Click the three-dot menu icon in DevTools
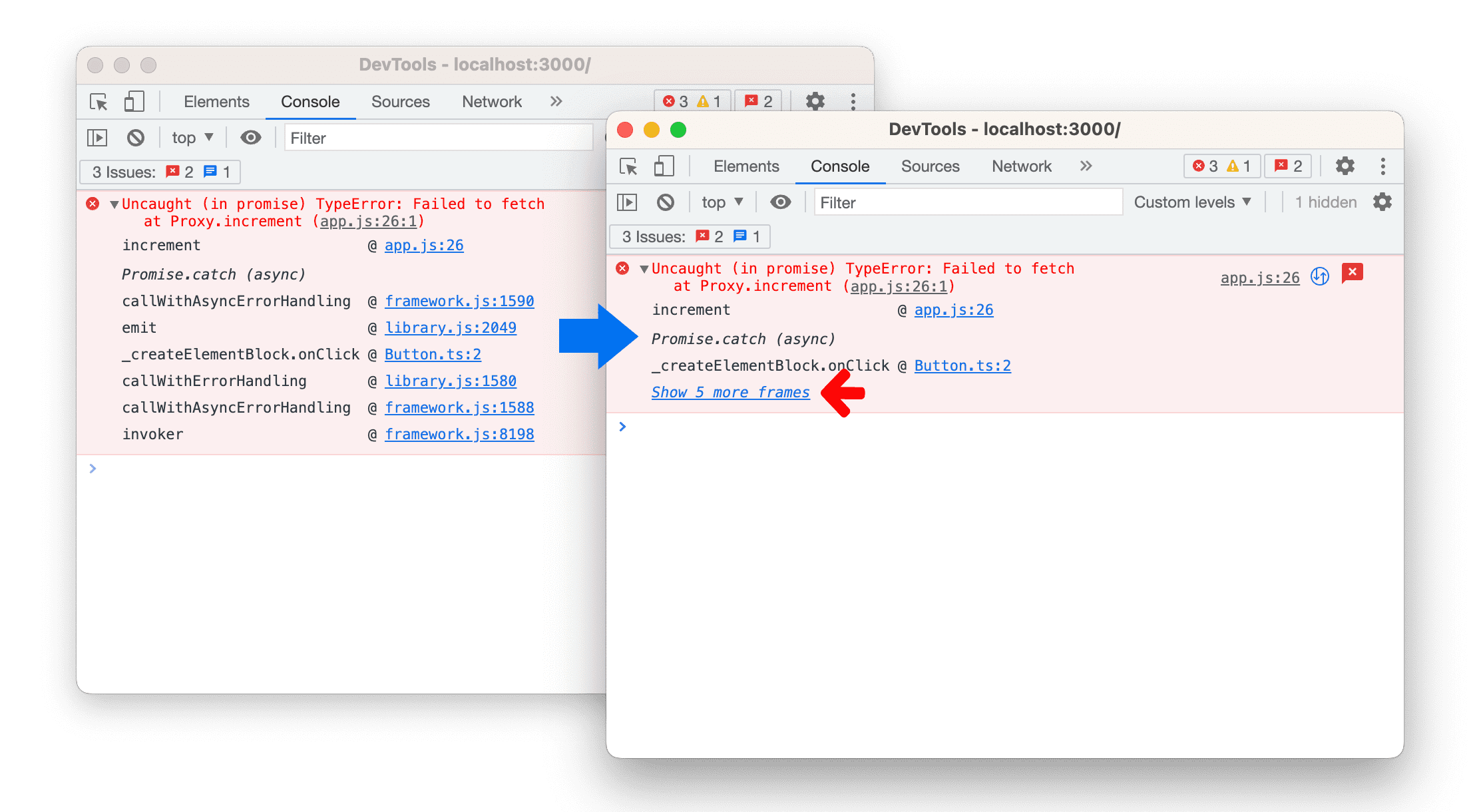 [1383, 165]
